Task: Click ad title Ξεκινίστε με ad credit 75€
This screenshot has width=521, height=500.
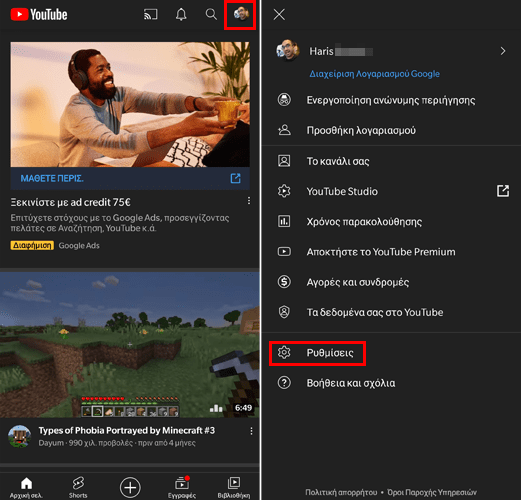Action: coord(70,202)
